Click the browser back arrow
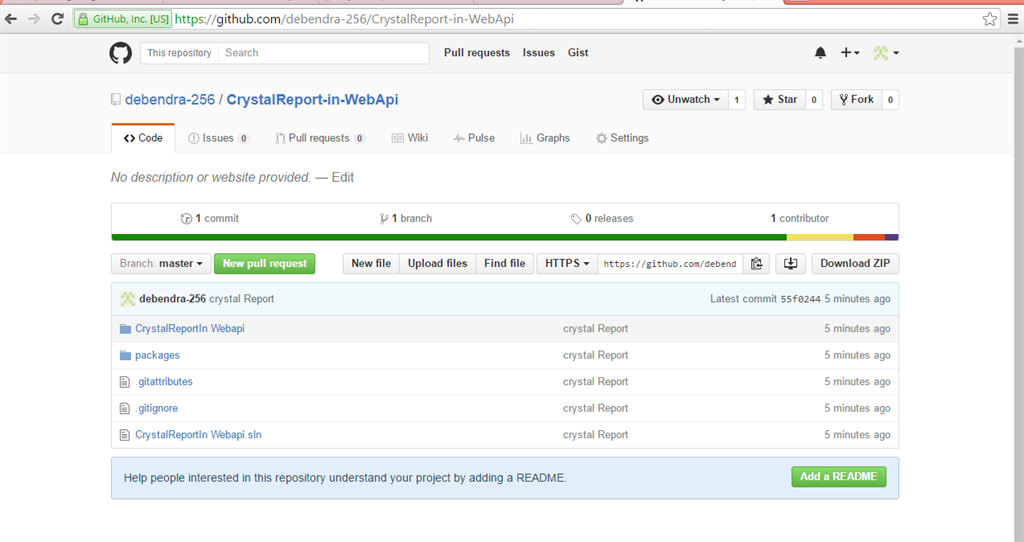Screen dimensions: 1024x542 pos(11,19)
